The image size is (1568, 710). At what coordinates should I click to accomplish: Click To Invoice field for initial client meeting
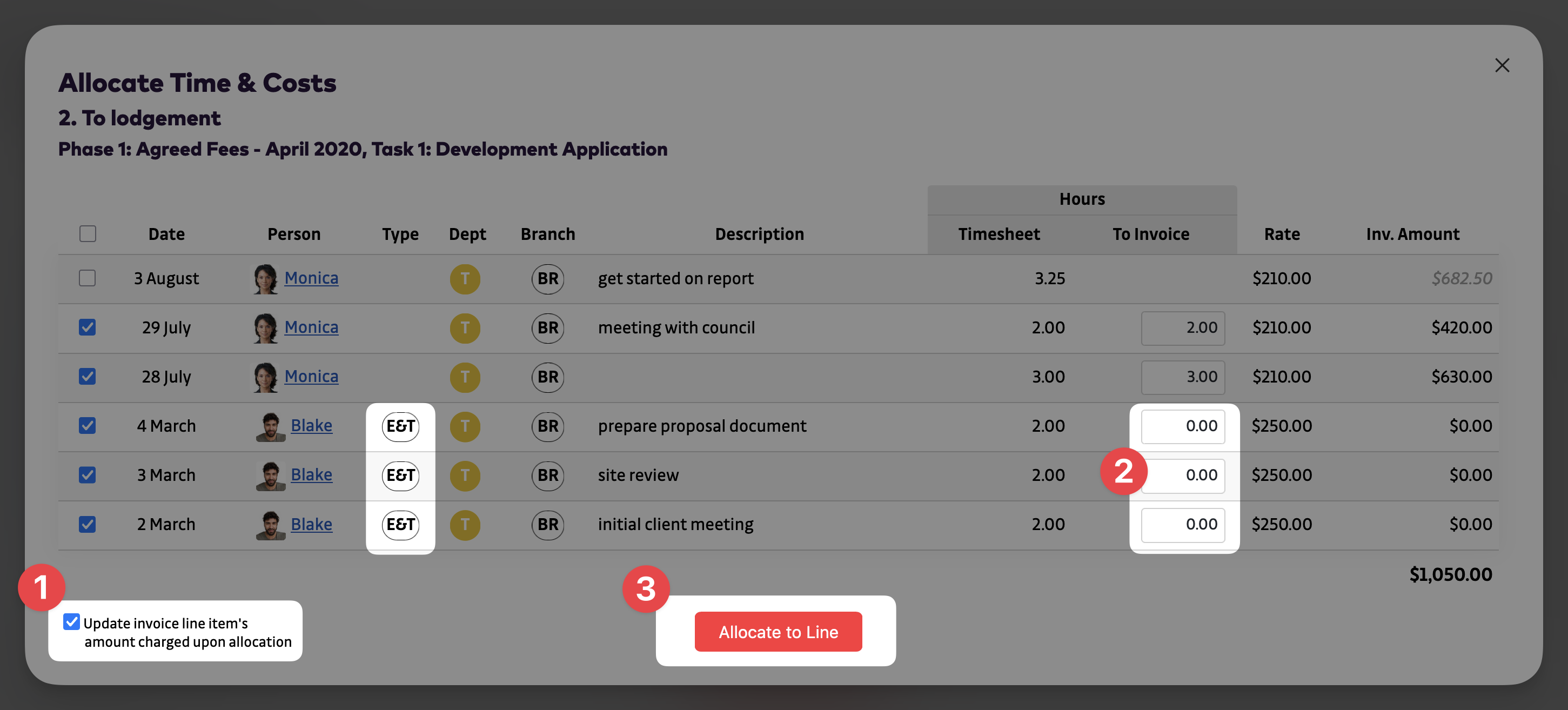coord(1182,524)
